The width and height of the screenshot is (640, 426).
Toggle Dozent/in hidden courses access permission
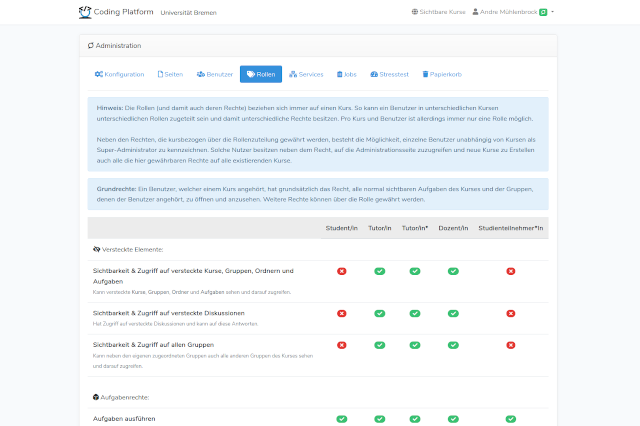click(x=453, y=271)
